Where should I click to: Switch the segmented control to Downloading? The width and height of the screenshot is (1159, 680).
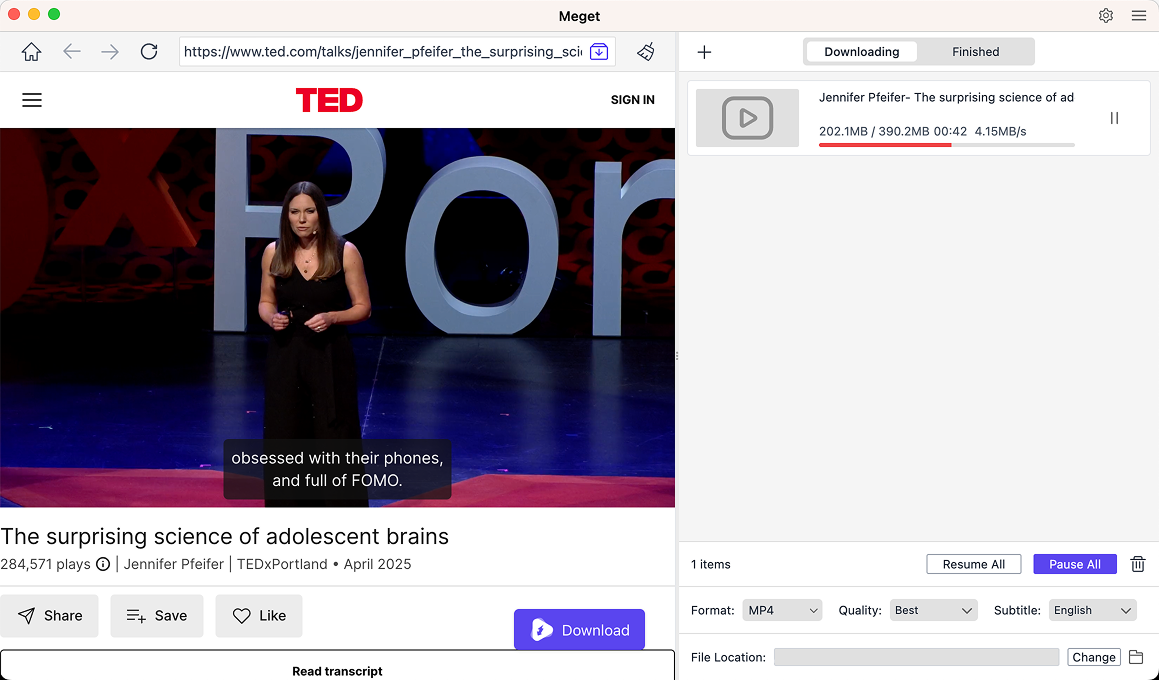(861, 51)
